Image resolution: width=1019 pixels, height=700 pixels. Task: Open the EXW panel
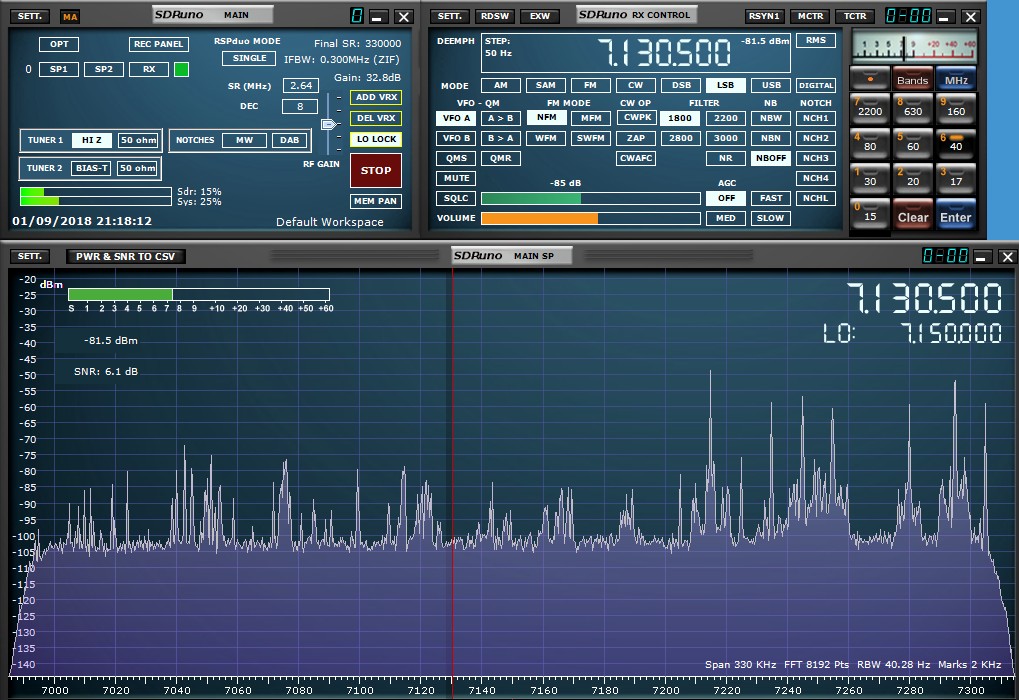click(539, 16)
